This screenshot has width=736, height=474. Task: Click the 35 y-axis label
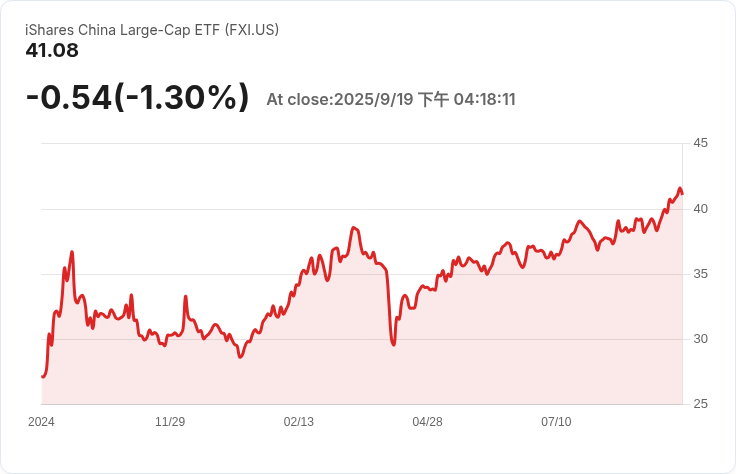700,274
